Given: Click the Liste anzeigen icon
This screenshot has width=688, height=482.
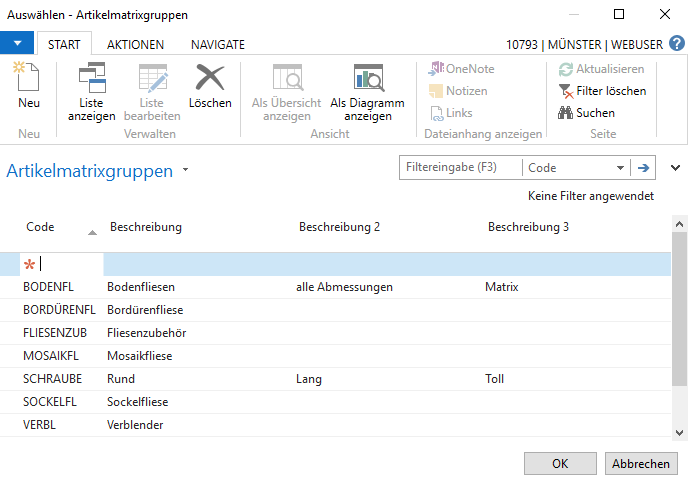Looking at the screenshot, I should pos(91,78).
